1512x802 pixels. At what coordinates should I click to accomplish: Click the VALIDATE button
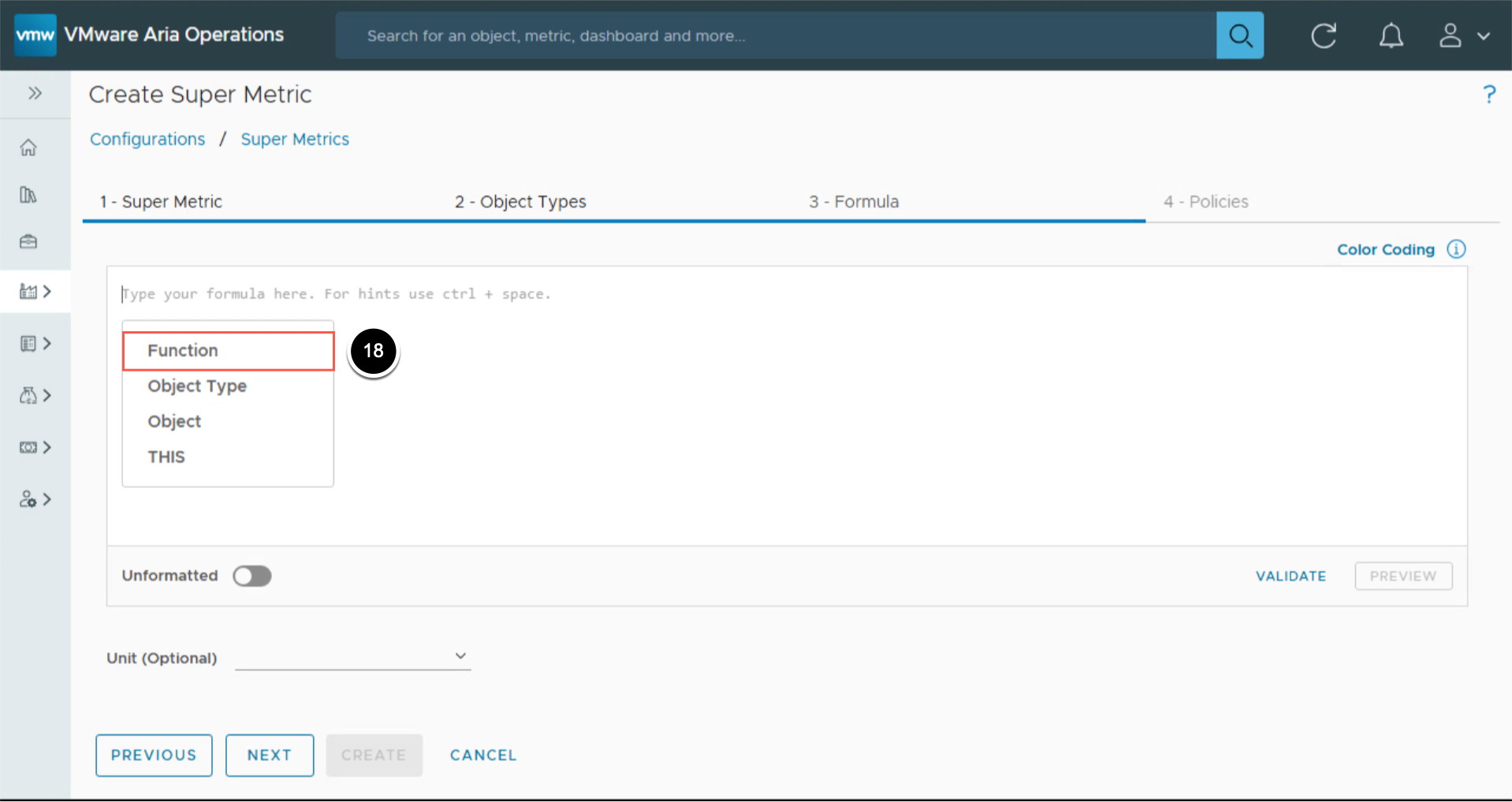click(x=1290, y=576)
